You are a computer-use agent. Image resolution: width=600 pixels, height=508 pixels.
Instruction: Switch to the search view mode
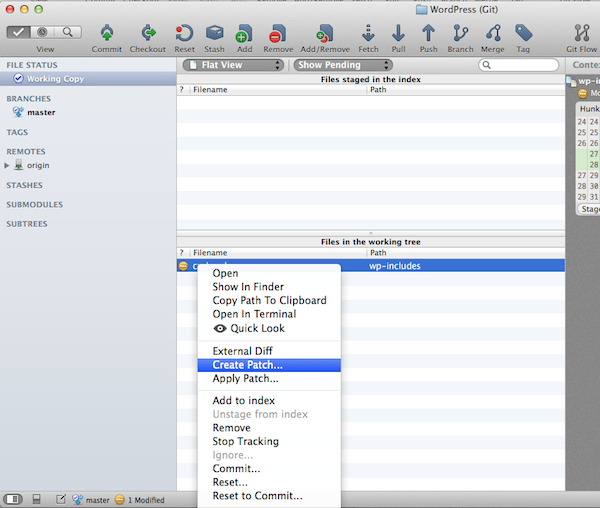coord(68,31)
